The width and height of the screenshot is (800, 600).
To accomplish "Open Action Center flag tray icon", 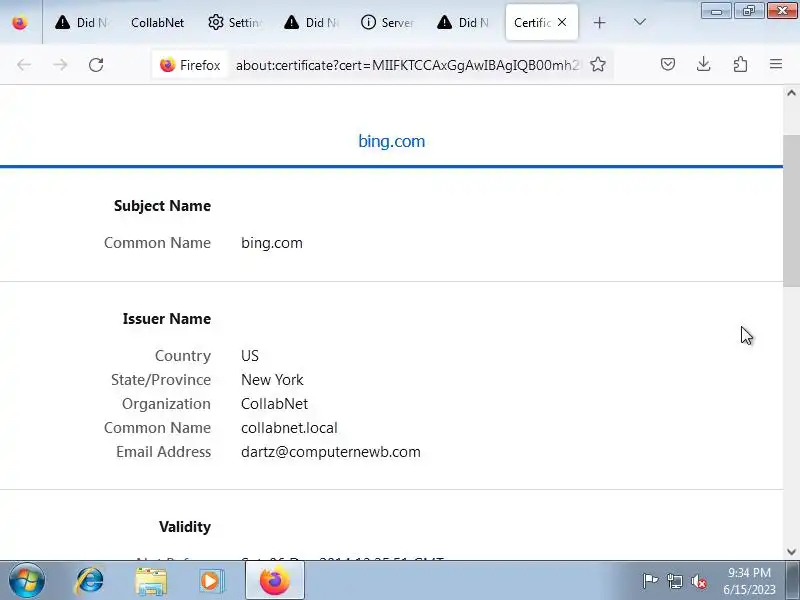I will [x=650, y=581].
